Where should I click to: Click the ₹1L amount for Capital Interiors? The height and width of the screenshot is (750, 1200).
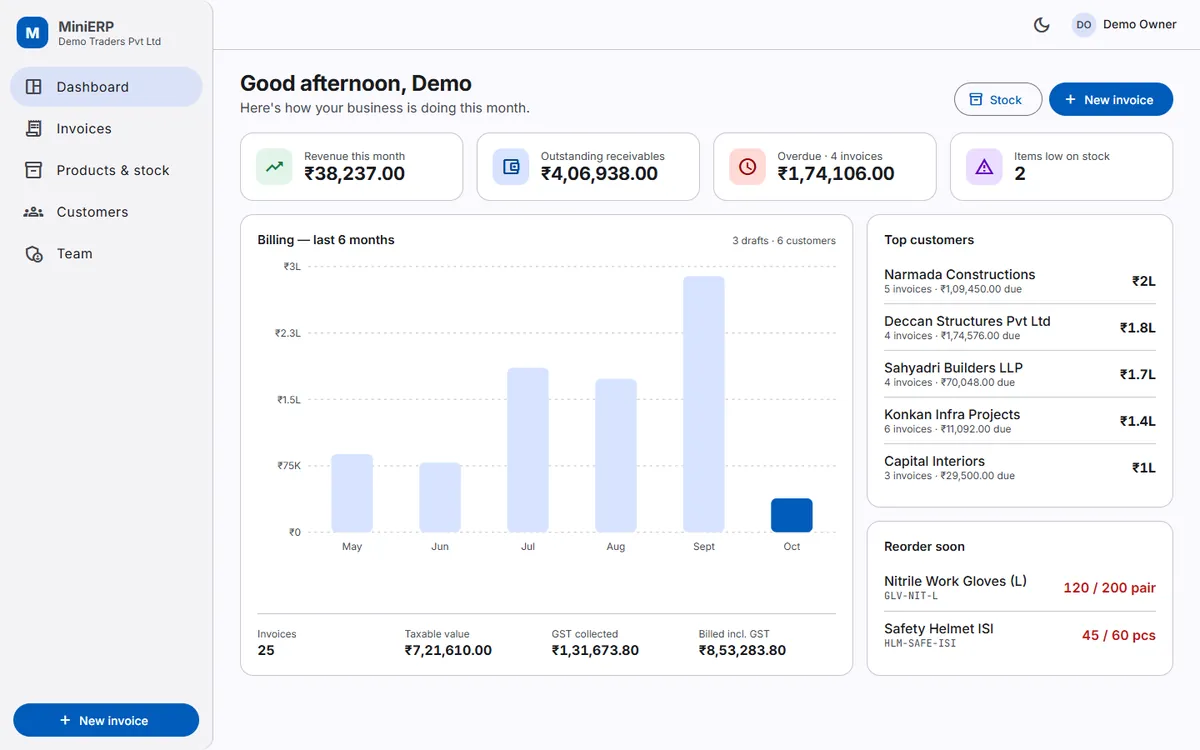[x=1144, y=468]
